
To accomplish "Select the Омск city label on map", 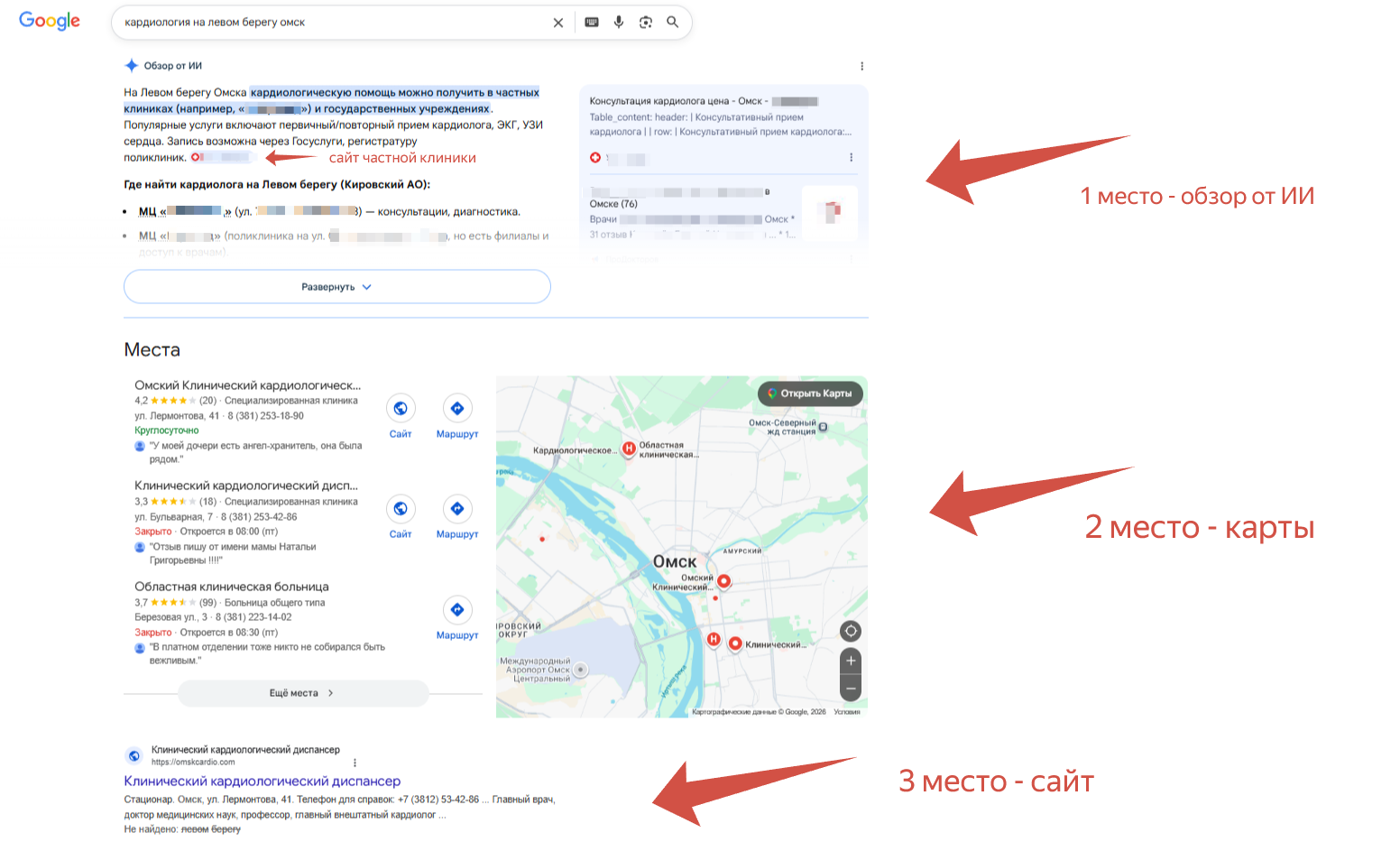I will tap(675, 561).
